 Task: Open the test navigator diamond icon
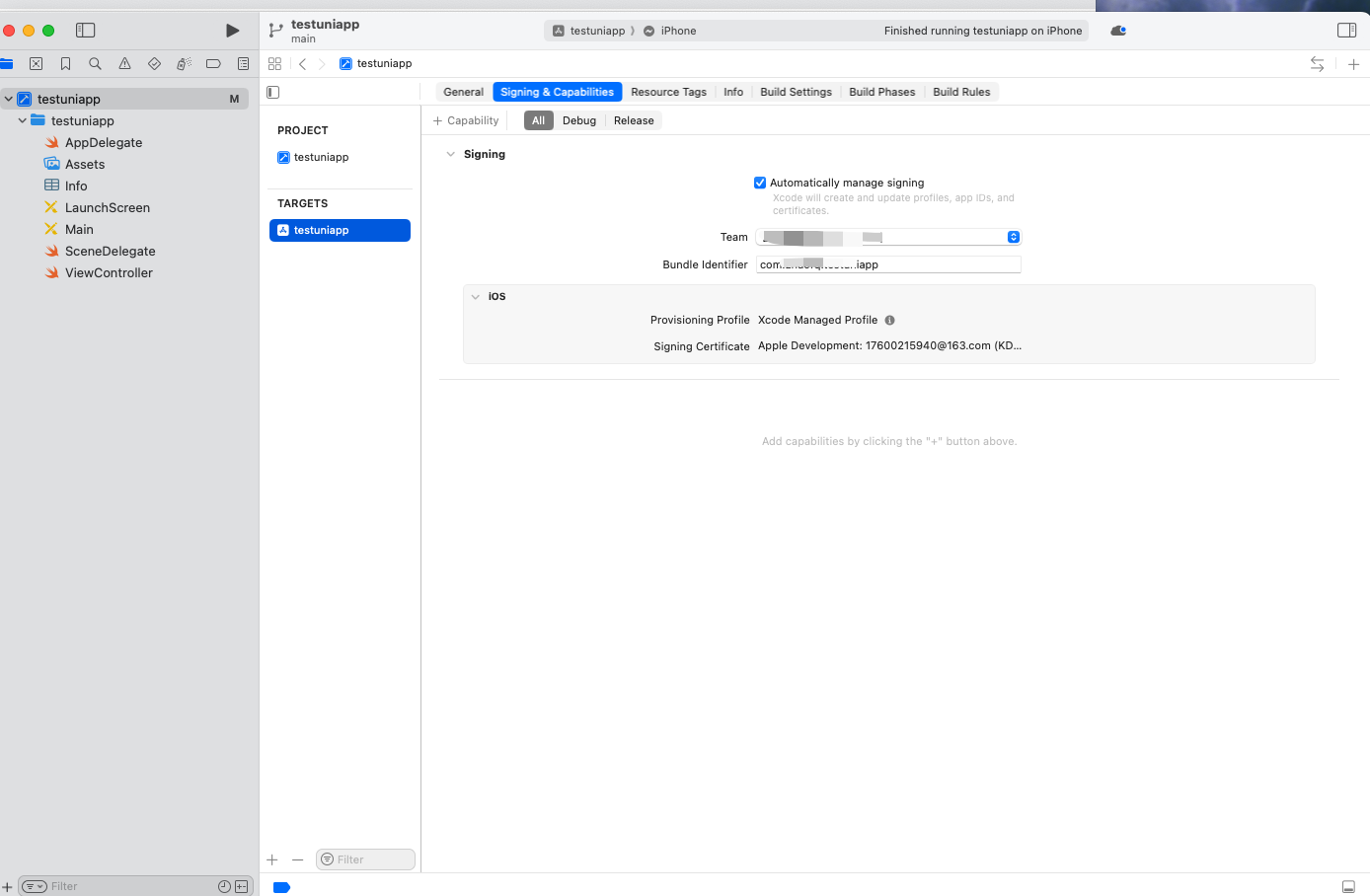coord(154,64)
